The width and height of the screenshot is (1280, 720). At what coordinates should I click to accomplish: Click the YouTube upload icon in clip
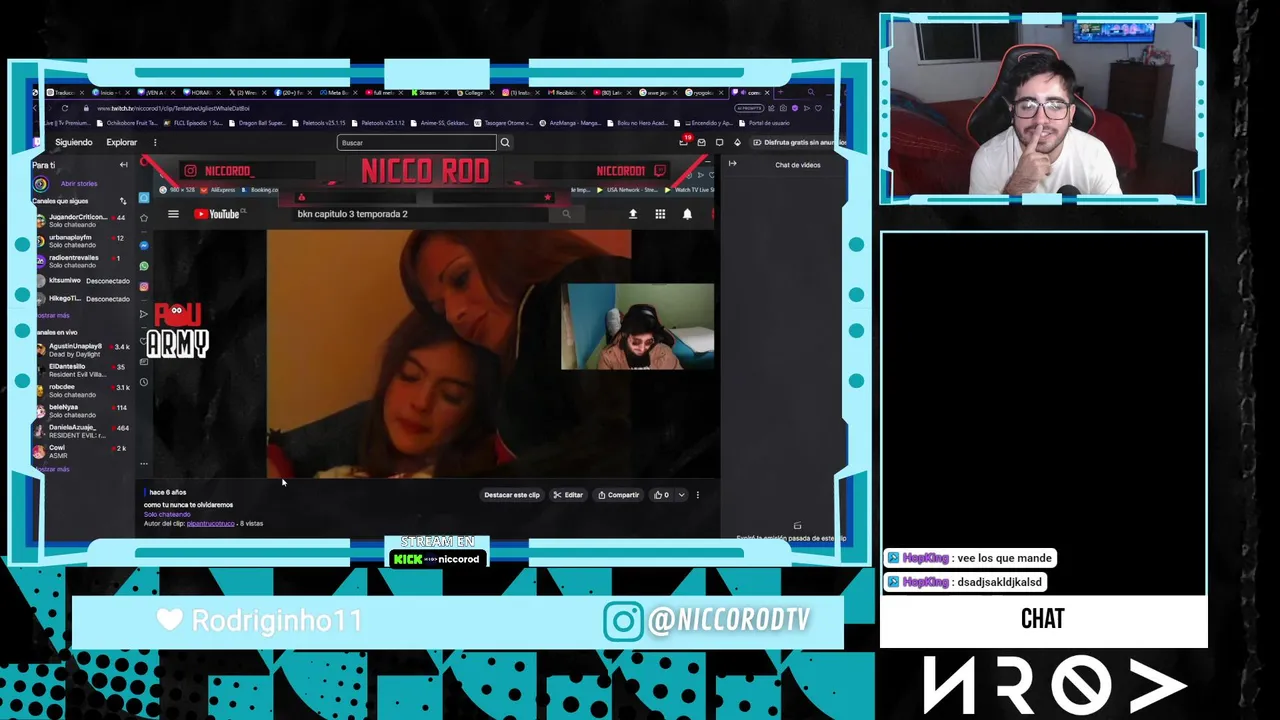click(x=633, y=214)
